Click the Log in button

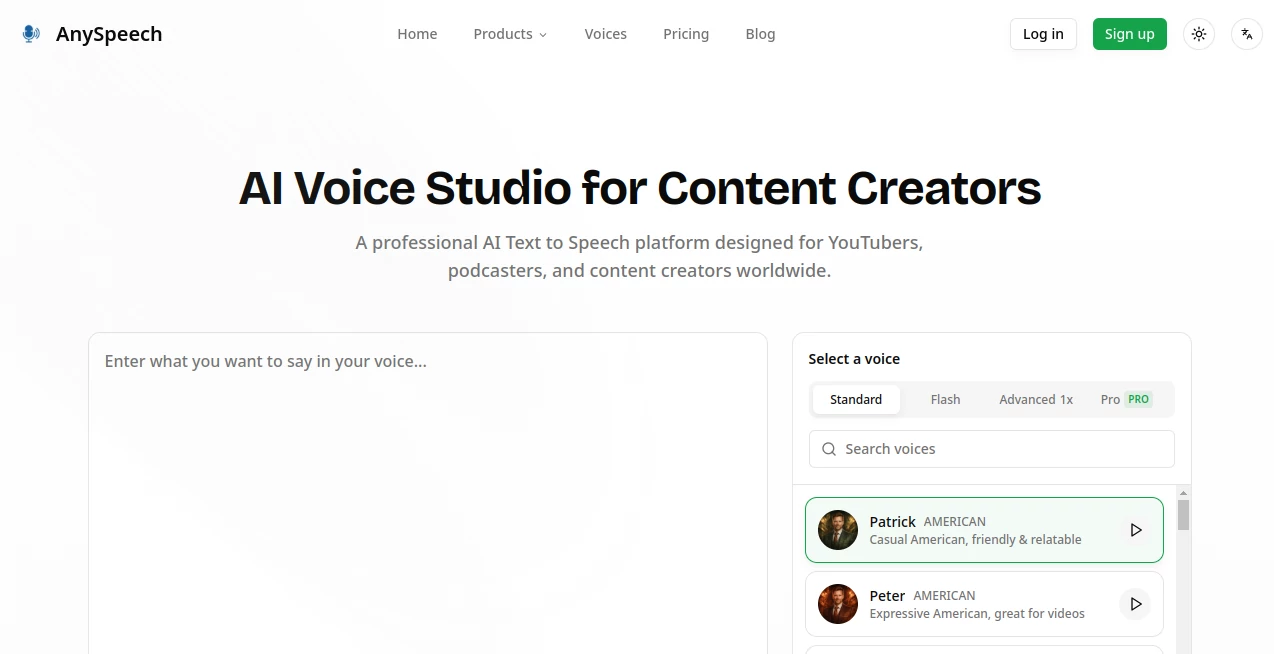pos(1043,34)
